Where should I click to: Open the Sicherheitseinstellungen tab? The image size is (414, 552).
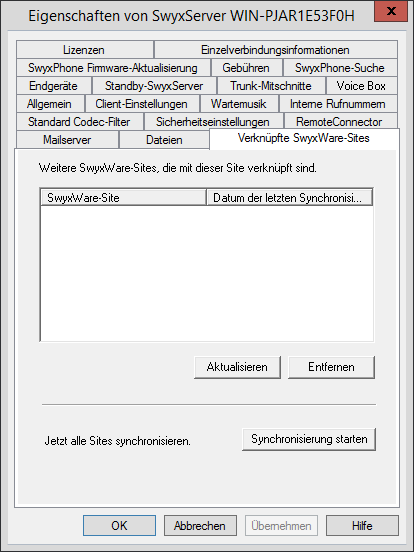[213, 121]
